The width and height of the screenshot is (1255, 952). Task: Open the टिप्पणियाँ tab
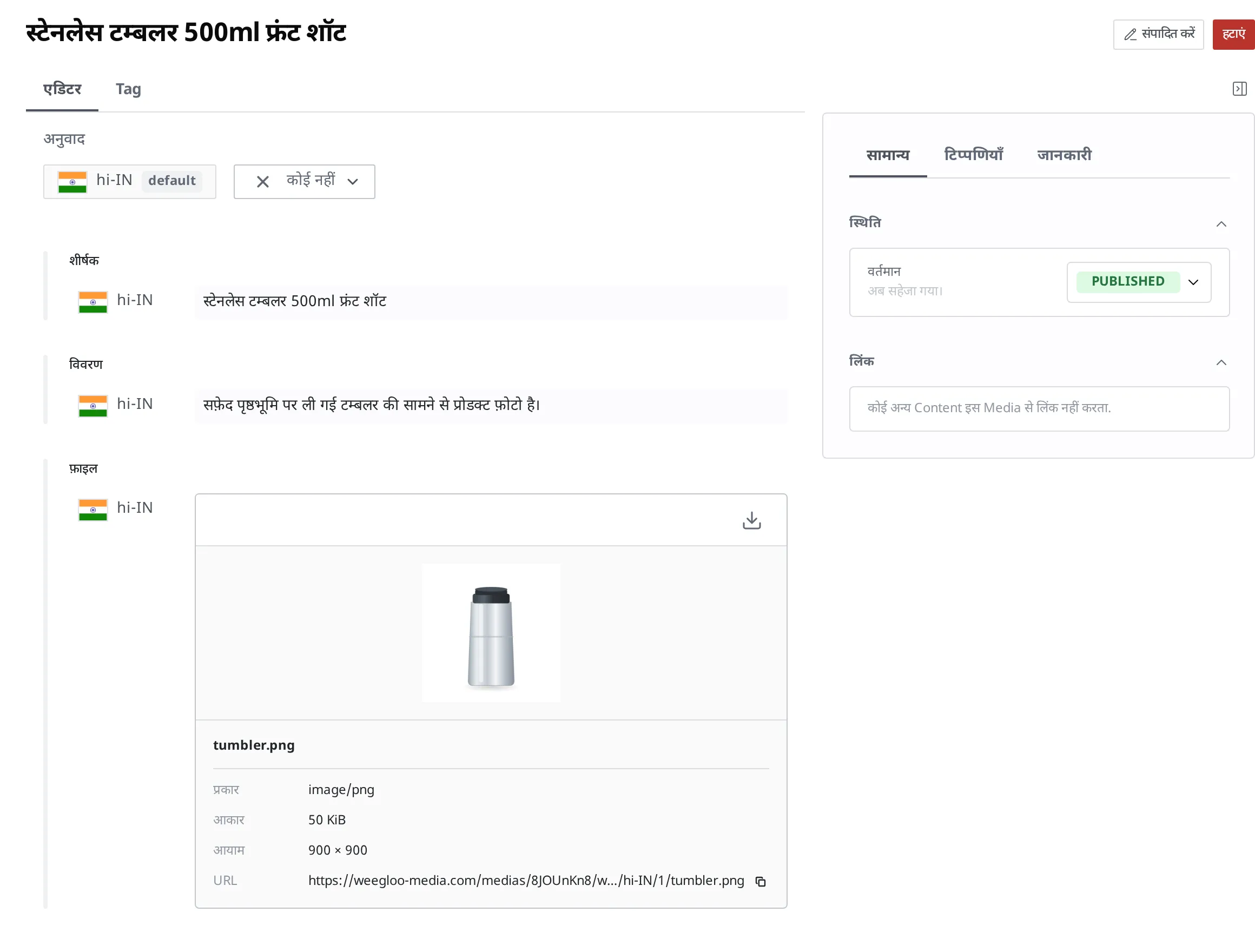click(974, 155)
